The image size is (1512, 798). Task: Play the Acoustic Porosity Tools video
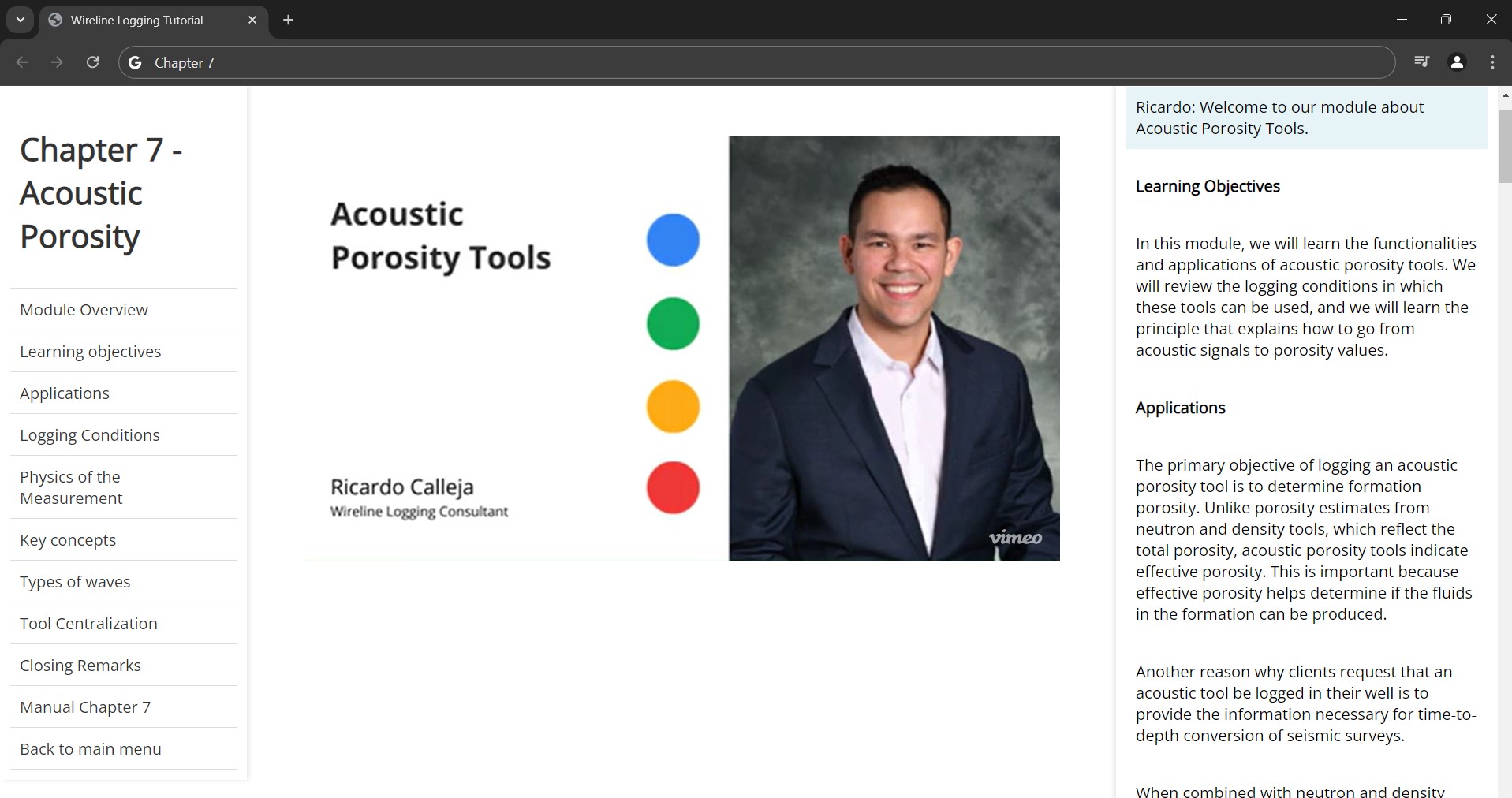[x=681, y=348]
